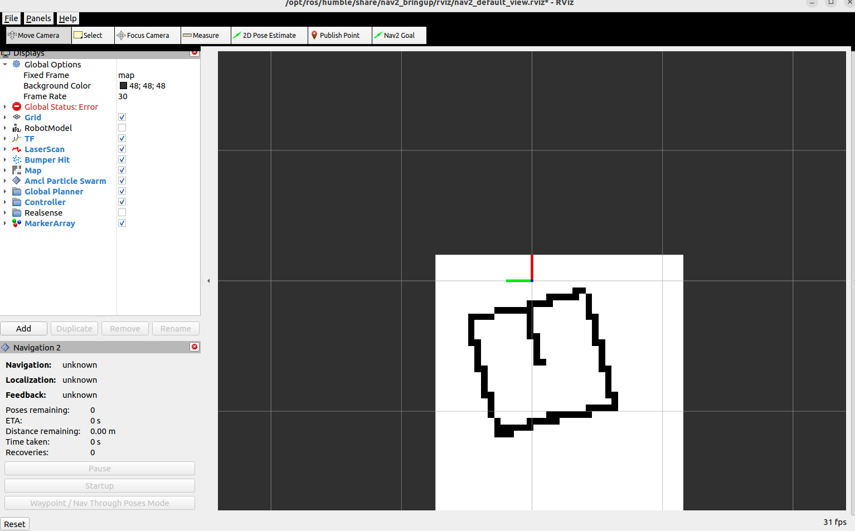
Task: Open the Panels menu
Action: [x=38, y=18]
